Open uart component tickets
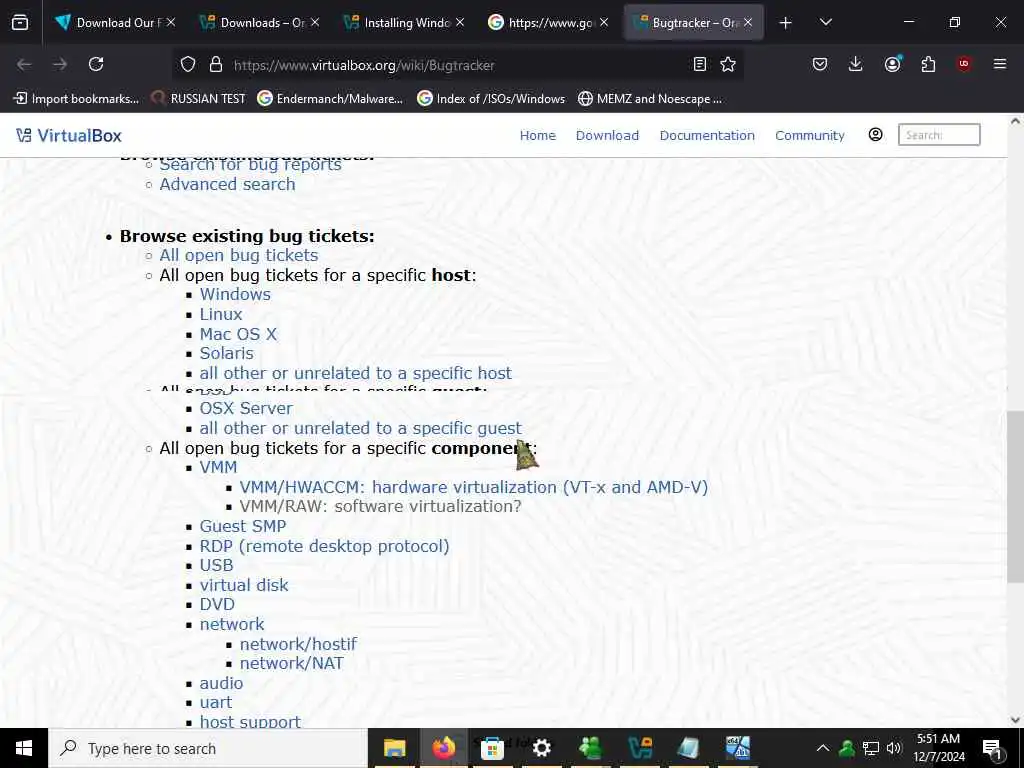This screenshot has height=768, width=1024. (x=216, y=703)
